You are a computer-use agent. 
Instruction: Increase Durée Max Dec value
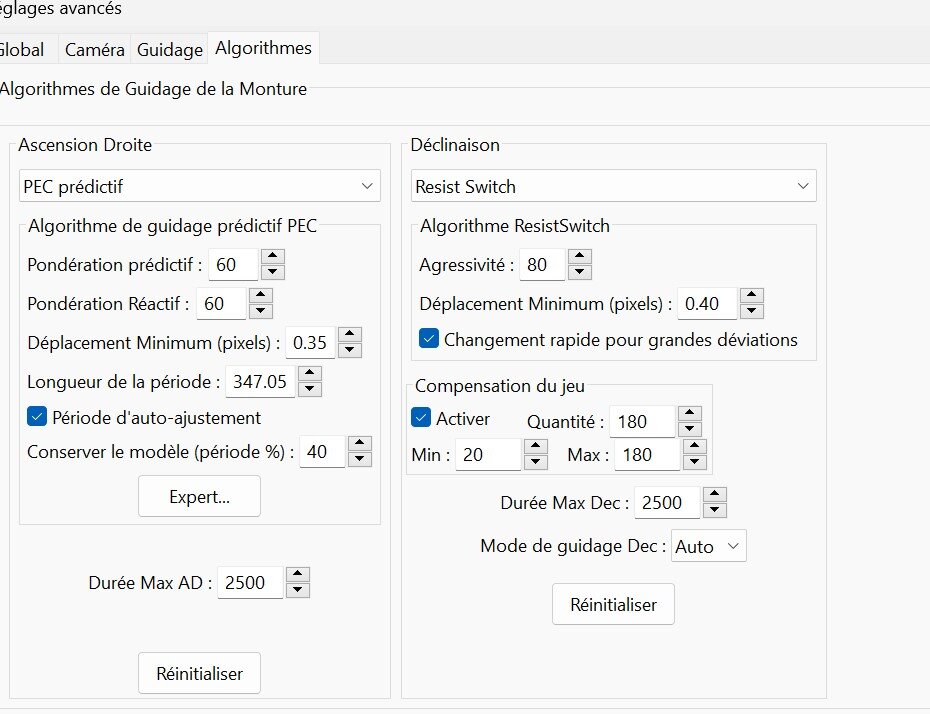714,495
